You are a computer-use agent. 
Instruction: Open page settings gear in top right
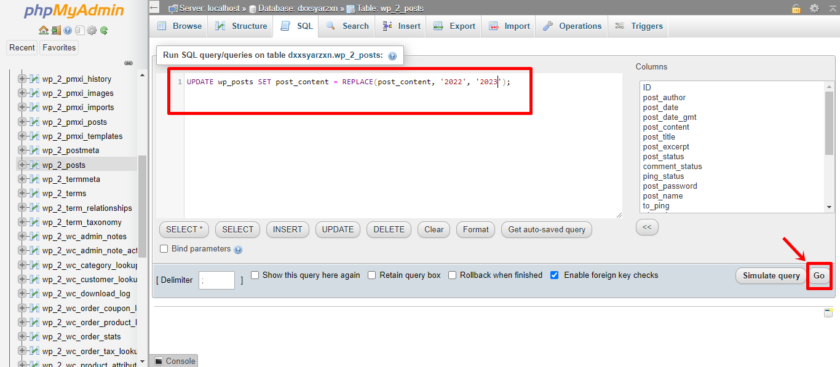tap(814, 8)
